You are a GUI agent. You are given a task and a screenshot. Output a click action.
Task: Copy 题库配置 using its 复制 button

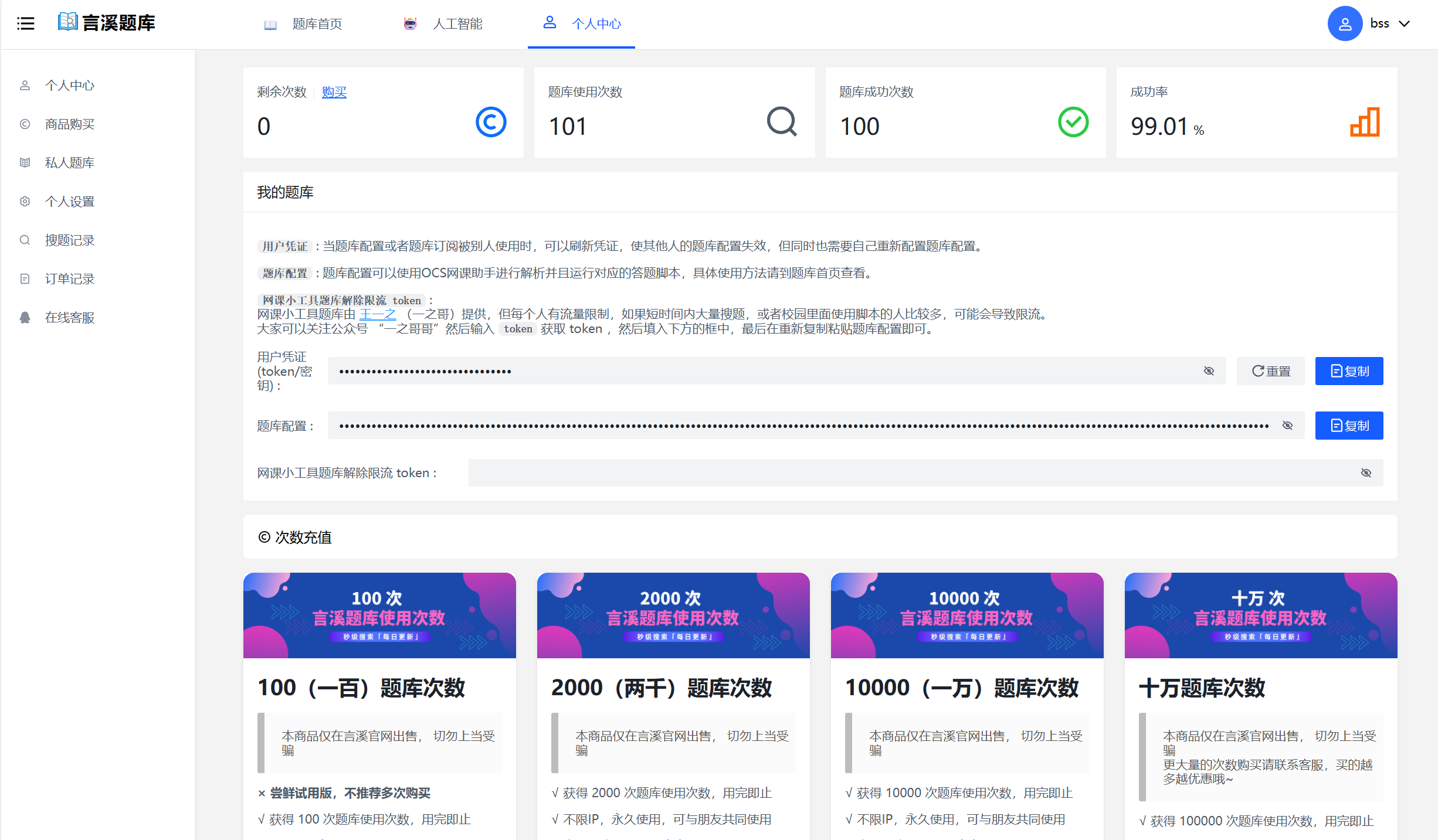[x=1349, y=426]
